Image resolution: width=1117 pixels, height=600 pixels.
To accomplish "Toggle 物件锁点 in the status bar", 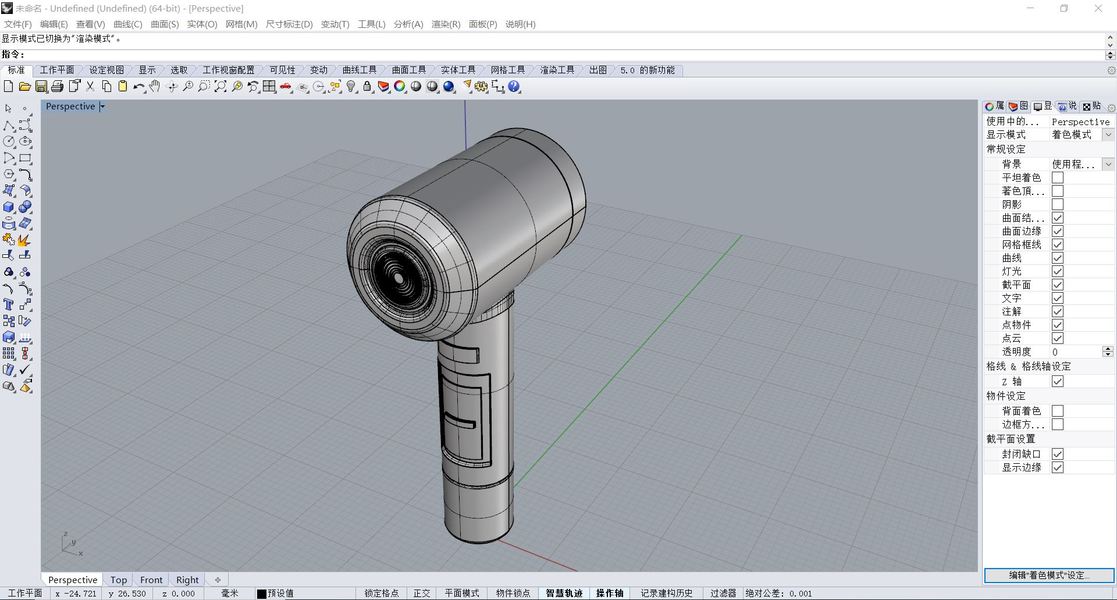I will click(x=513, y=593).
